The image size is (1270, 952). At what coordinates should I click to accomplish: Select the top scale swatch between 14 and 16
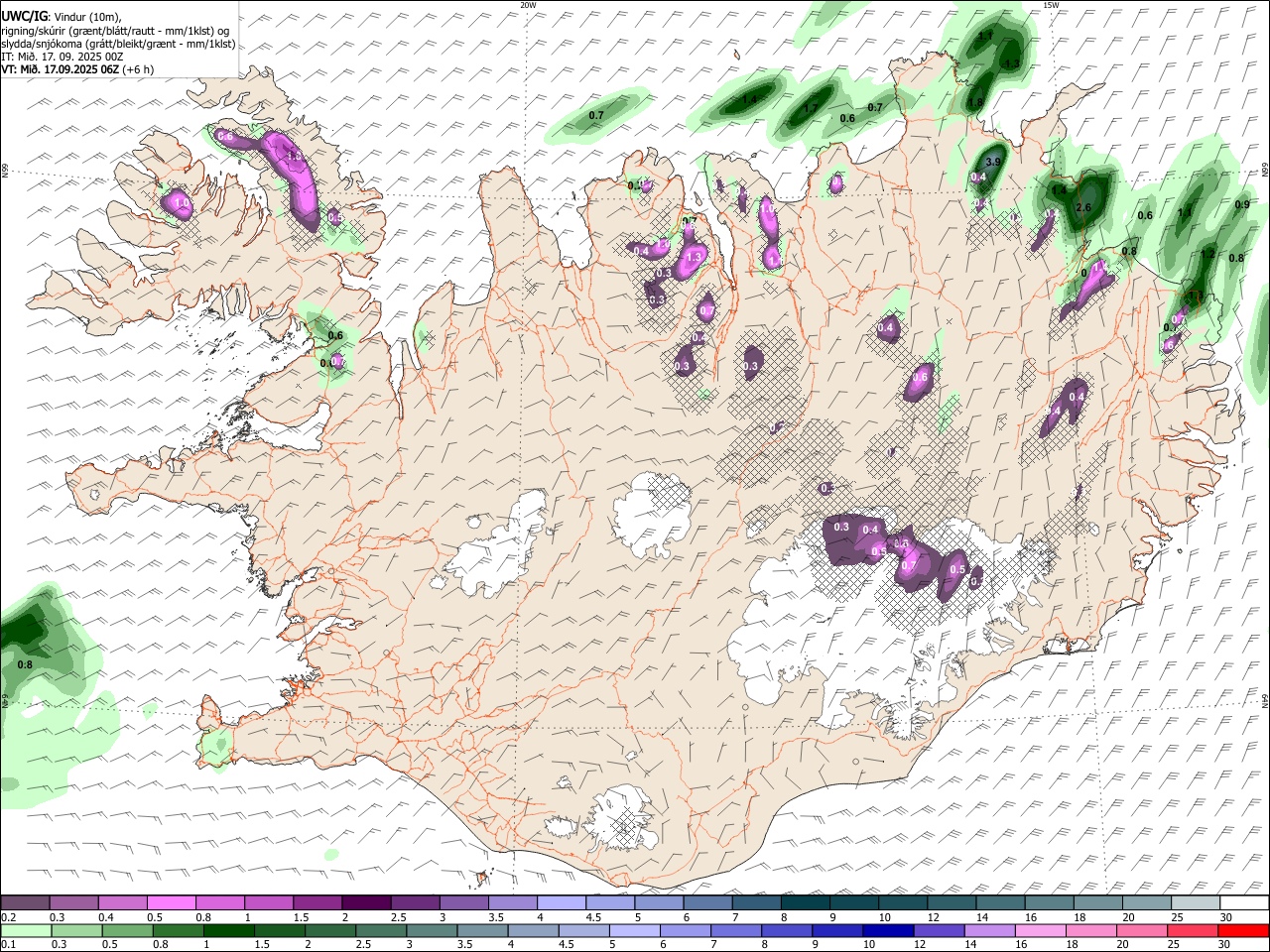click(x=1000, y=903)
